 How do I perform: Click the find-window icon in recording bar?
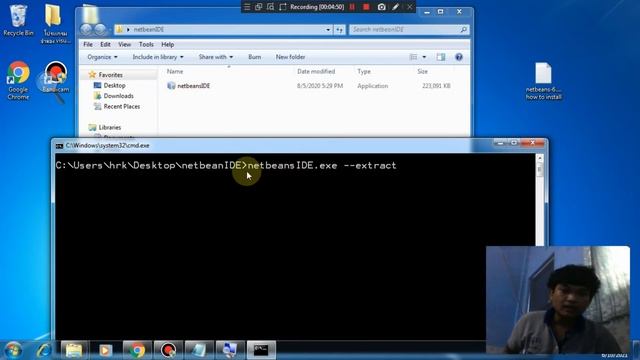270,7
